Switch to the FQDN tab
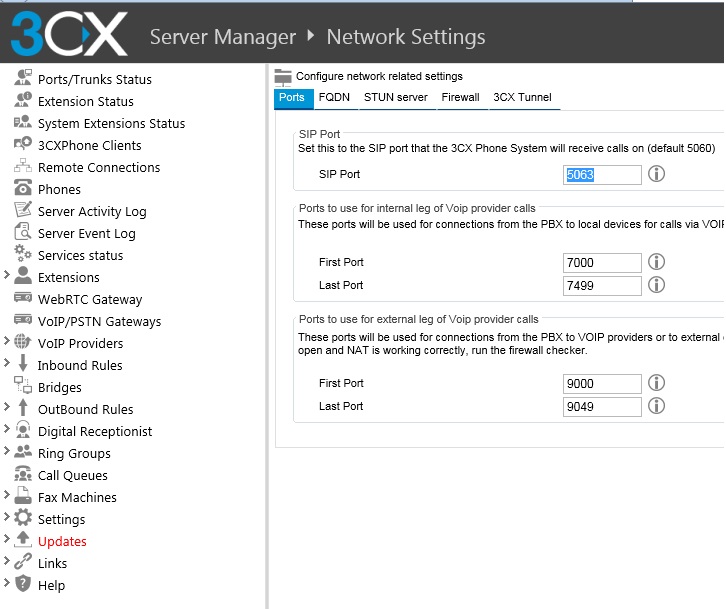Viewport: 726px width, 609px height. (335, 98)
